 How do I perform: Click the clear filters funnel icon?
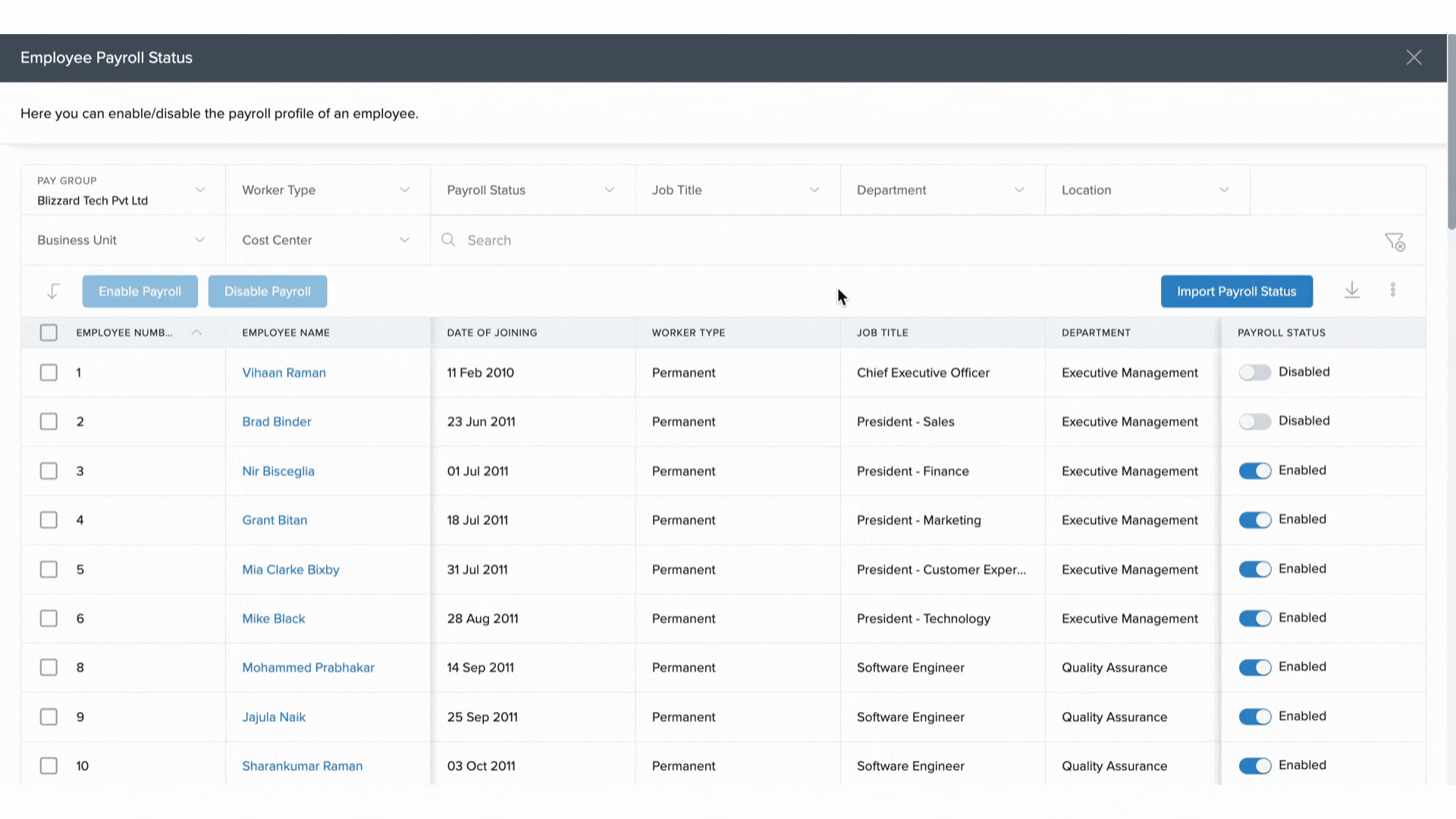(1394, 242)
